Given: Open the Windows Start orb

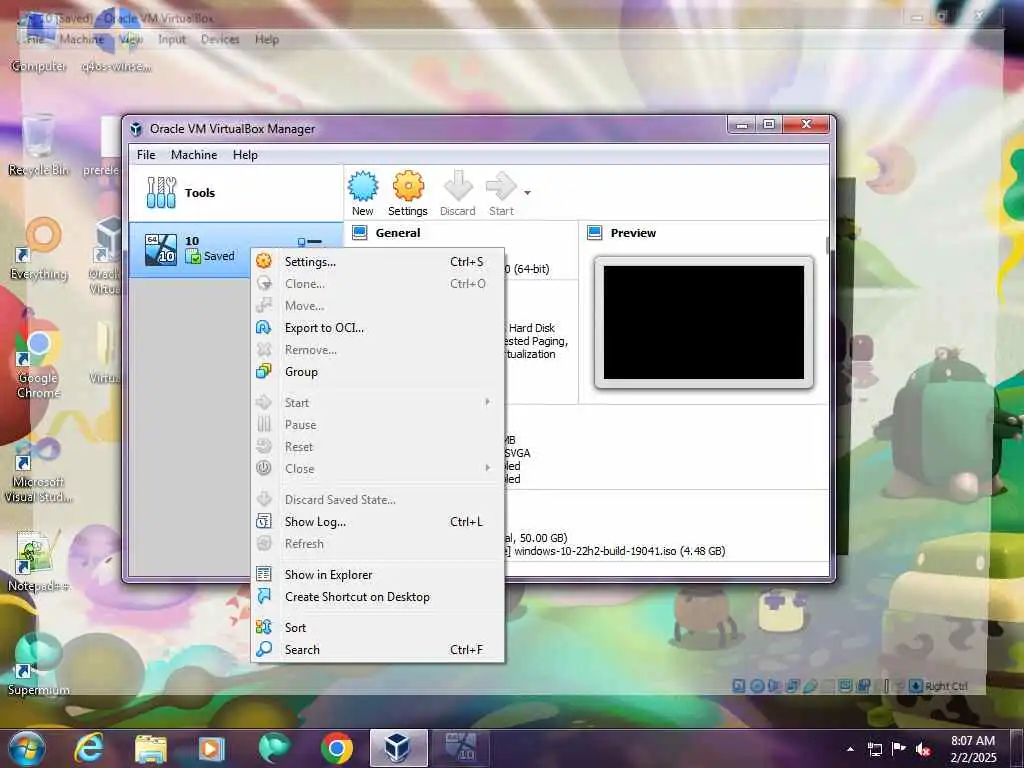Looking at the screenshot, I should [26, 748].
